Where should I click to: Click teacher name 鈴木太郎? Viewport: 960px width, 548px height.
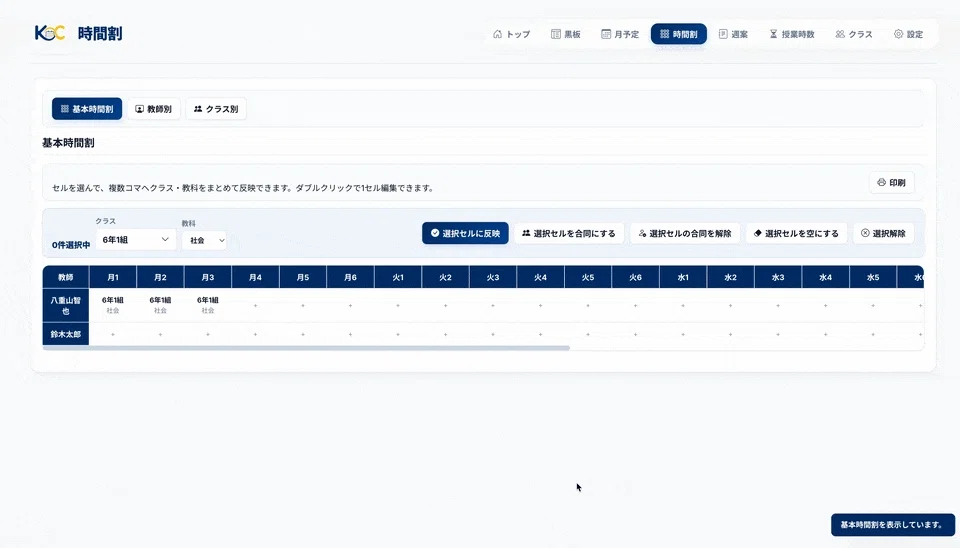(66, 334)
